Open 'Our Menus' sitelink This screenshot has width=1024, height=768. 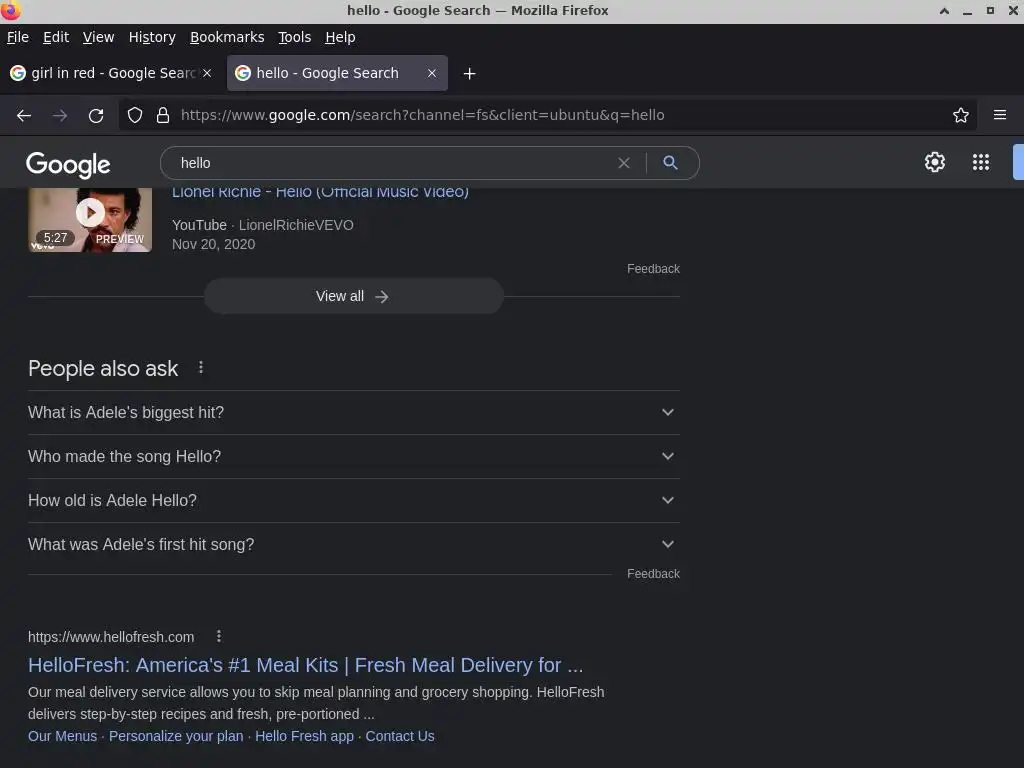coord(62,736)
